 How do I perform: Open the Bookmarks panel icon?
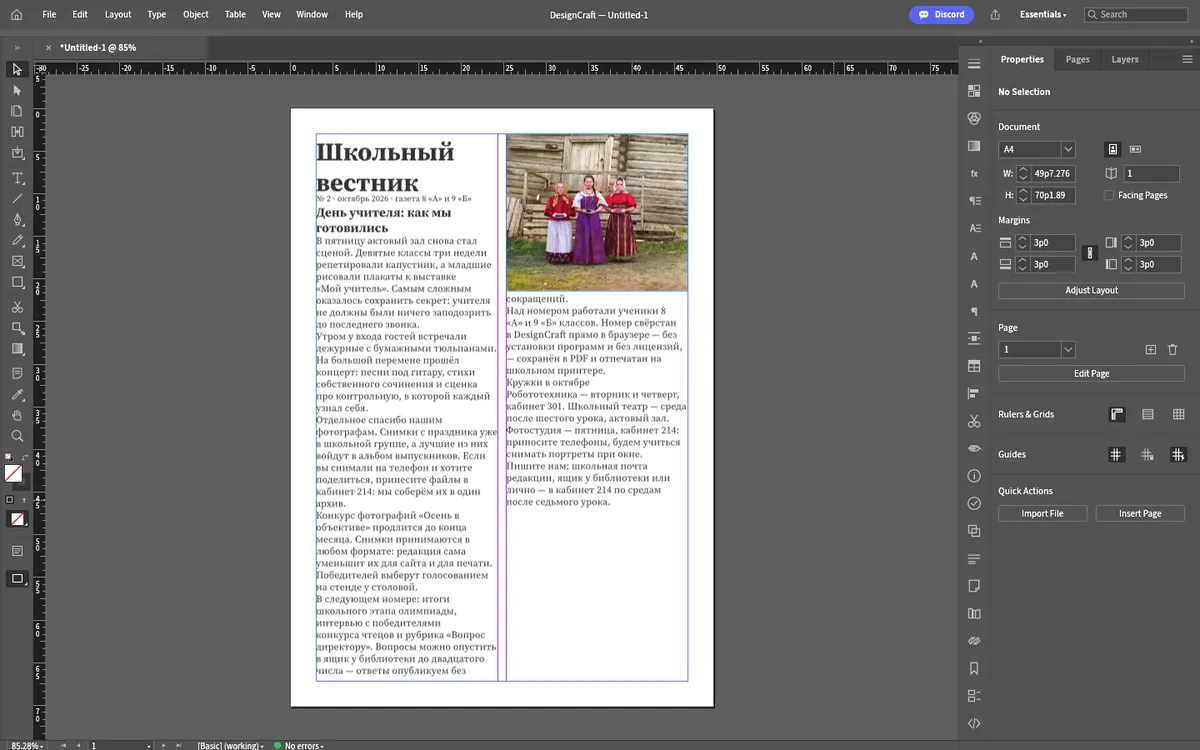(974, 668)
